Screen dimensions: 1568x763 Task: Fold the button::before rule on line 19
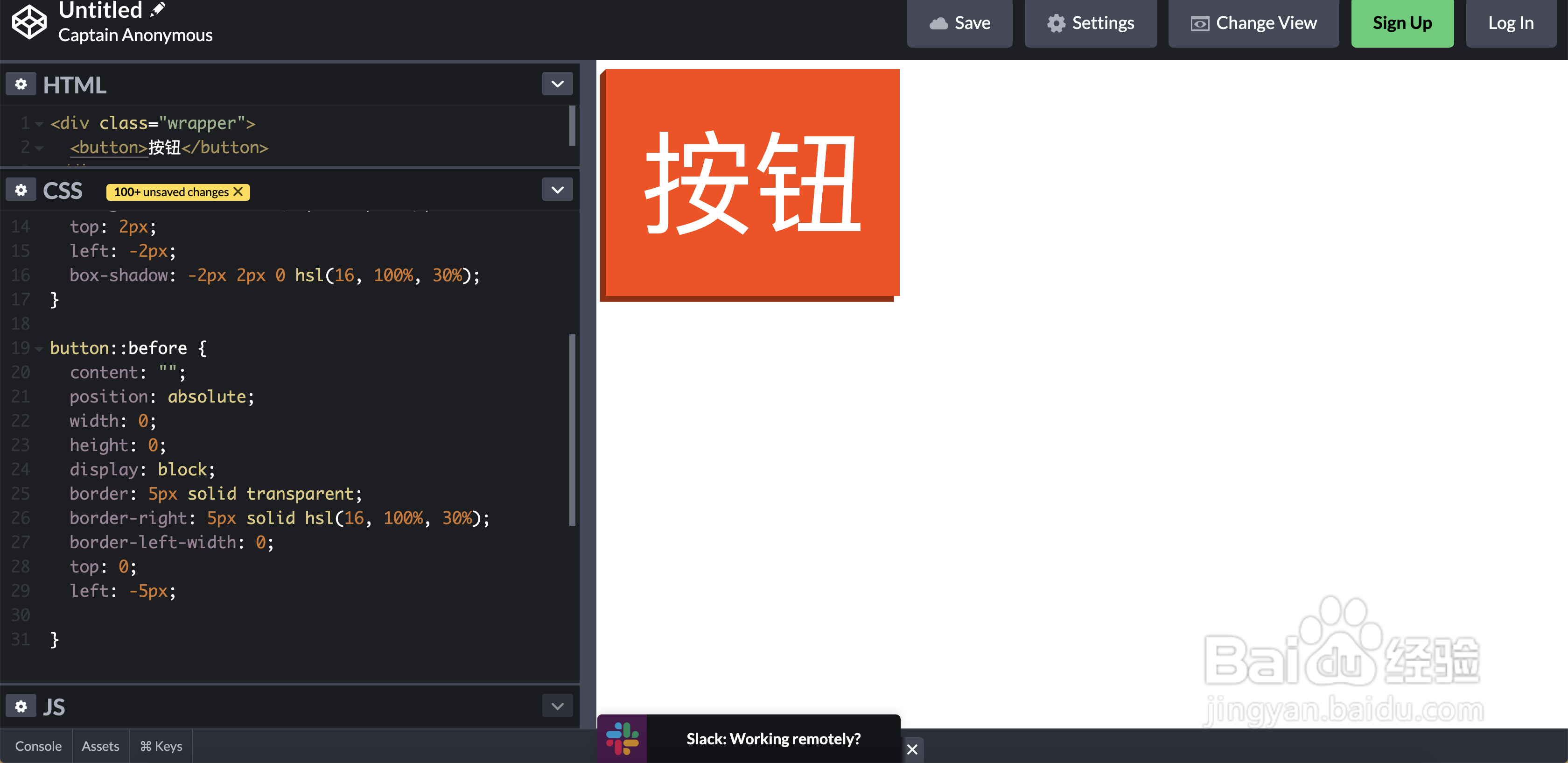click(x=39, y=349)
